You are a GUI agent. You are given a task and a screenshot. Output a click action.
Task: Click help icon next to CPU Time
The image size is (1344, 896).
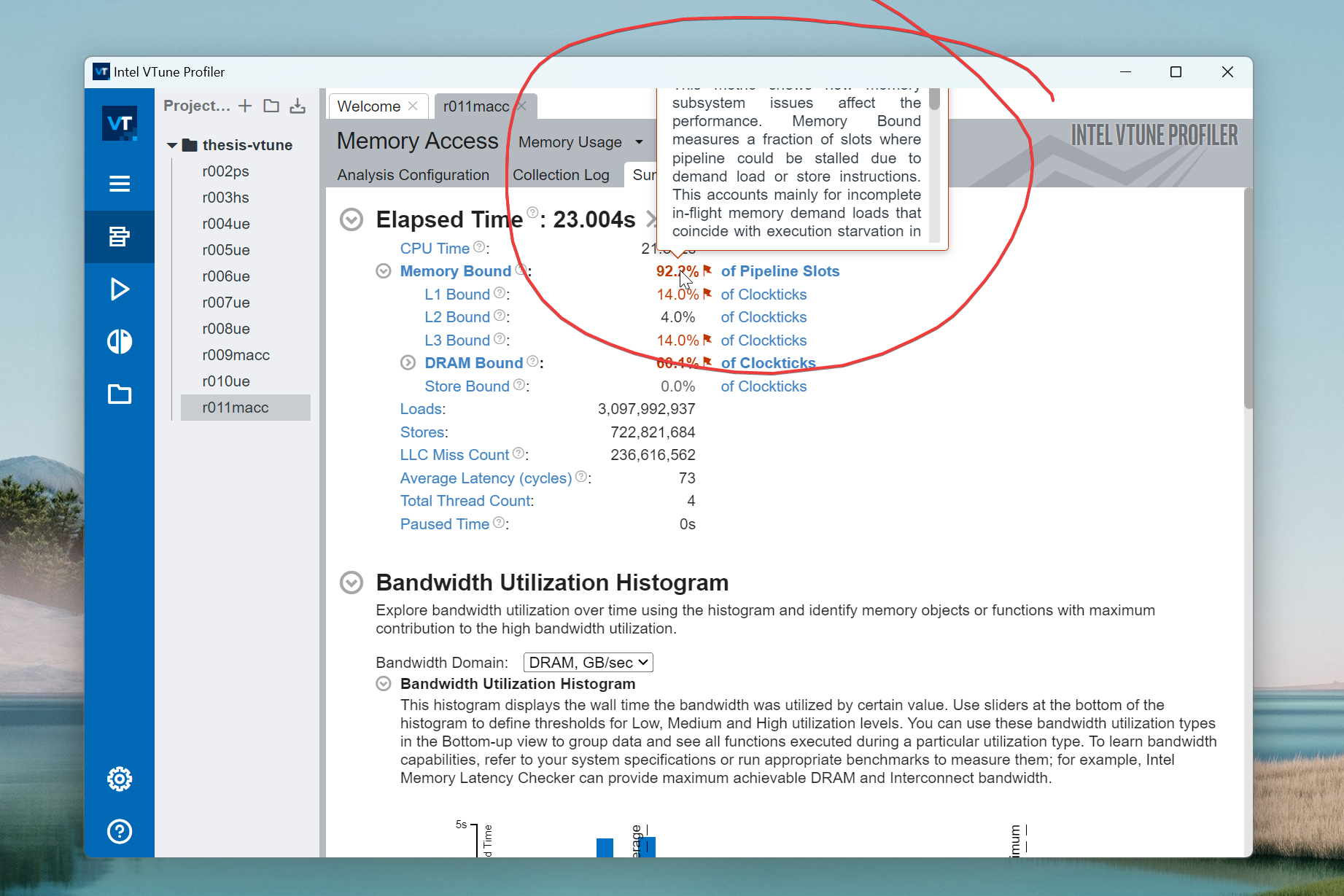tap(479, 247)
